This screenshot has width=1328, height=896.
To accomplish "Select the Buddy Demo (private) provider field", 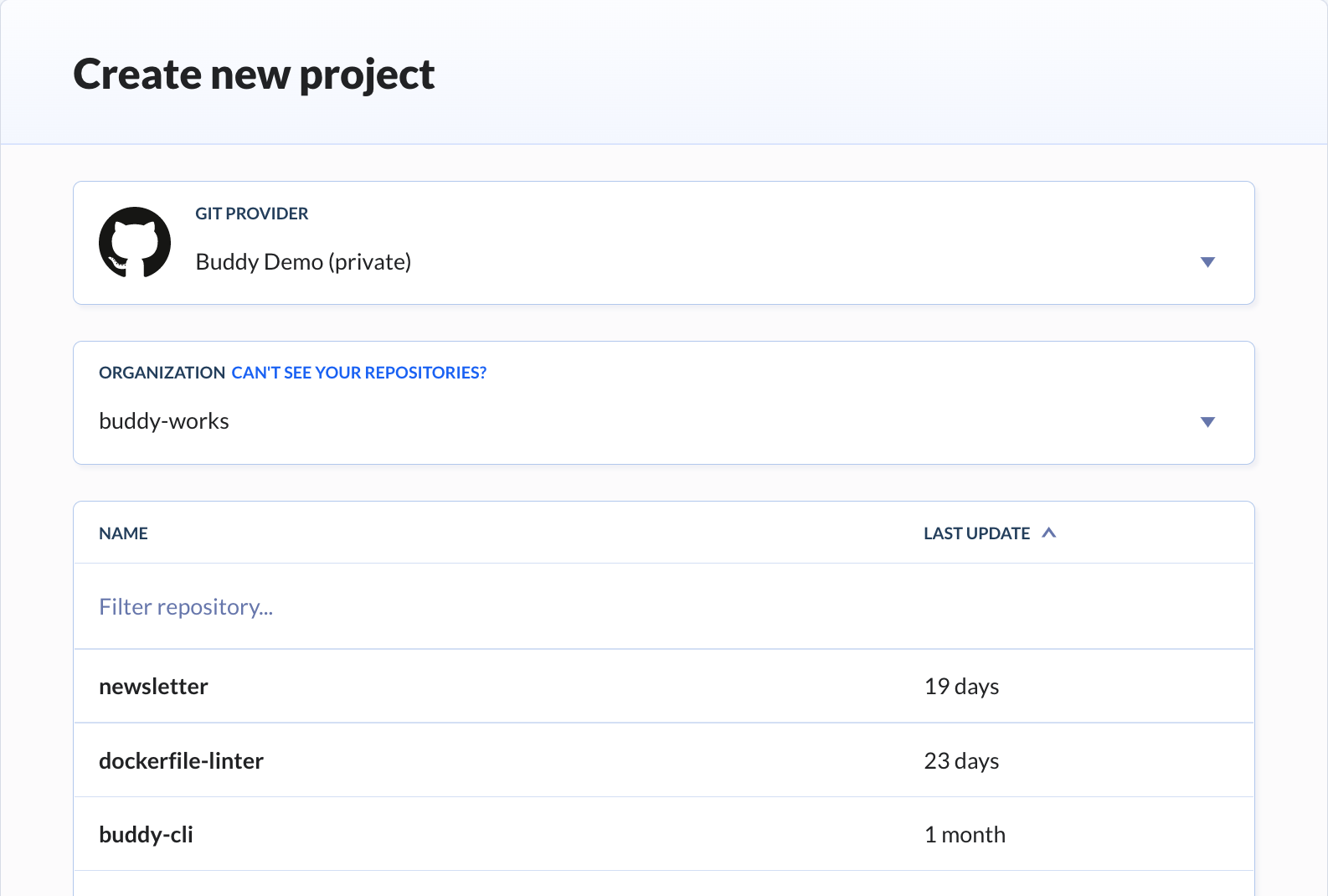I will coord(663,243).
